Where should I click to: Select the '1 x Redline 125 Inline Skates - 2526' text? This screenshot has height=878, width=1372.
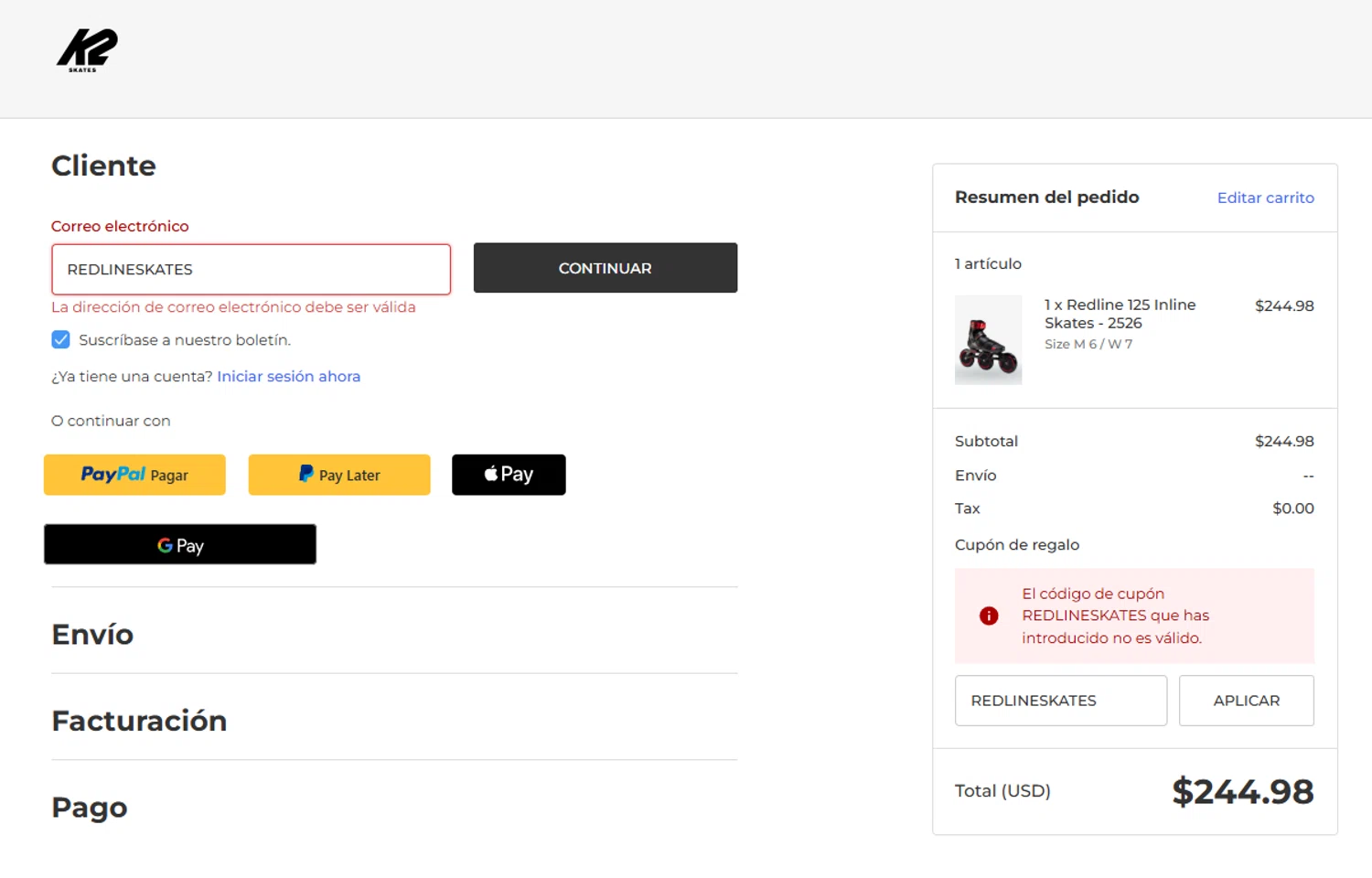1120,314
